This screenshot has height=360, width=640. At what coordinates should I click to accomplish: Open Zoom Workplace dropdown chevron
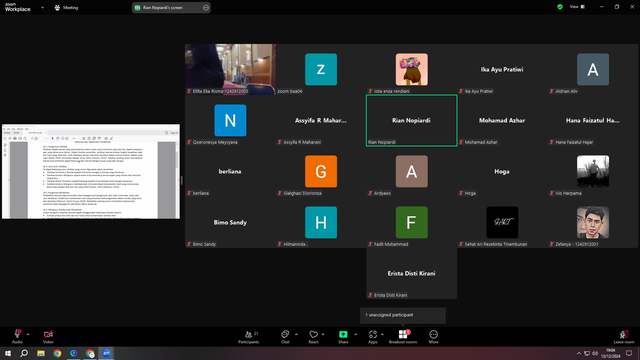[42, 7]
